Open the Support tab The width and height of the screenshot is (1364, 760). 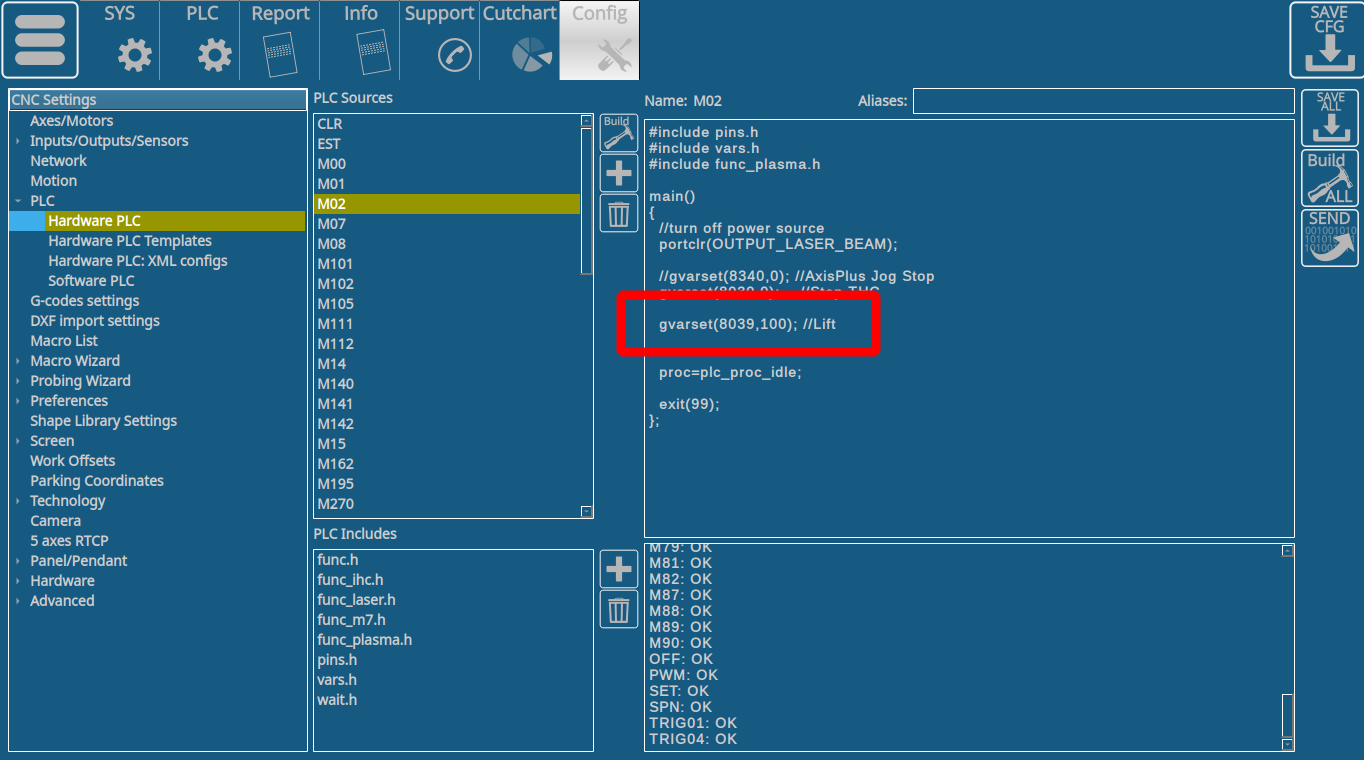tap(439, 40)
